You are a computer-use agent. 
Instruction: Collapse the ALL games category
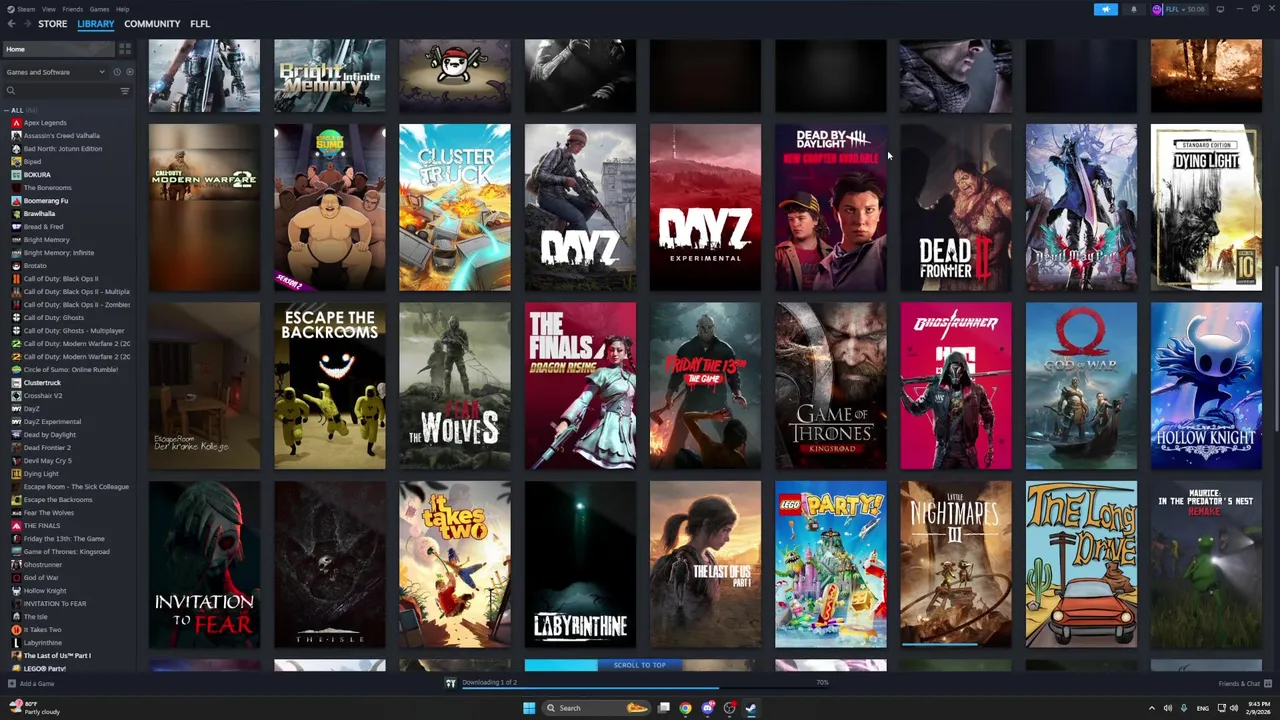[x=6, y=110]
